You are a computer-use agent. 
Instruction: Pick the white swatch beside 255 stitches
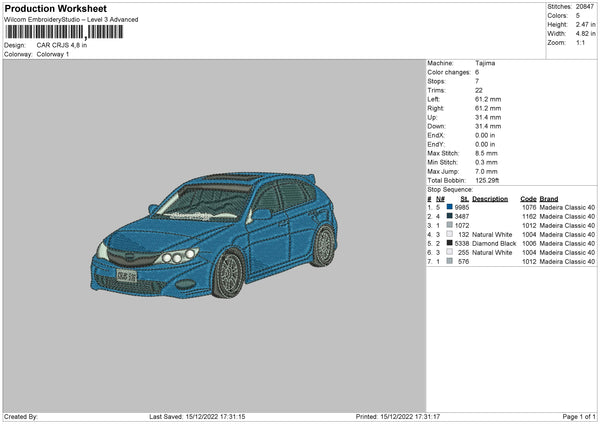(x=450, y=252)
